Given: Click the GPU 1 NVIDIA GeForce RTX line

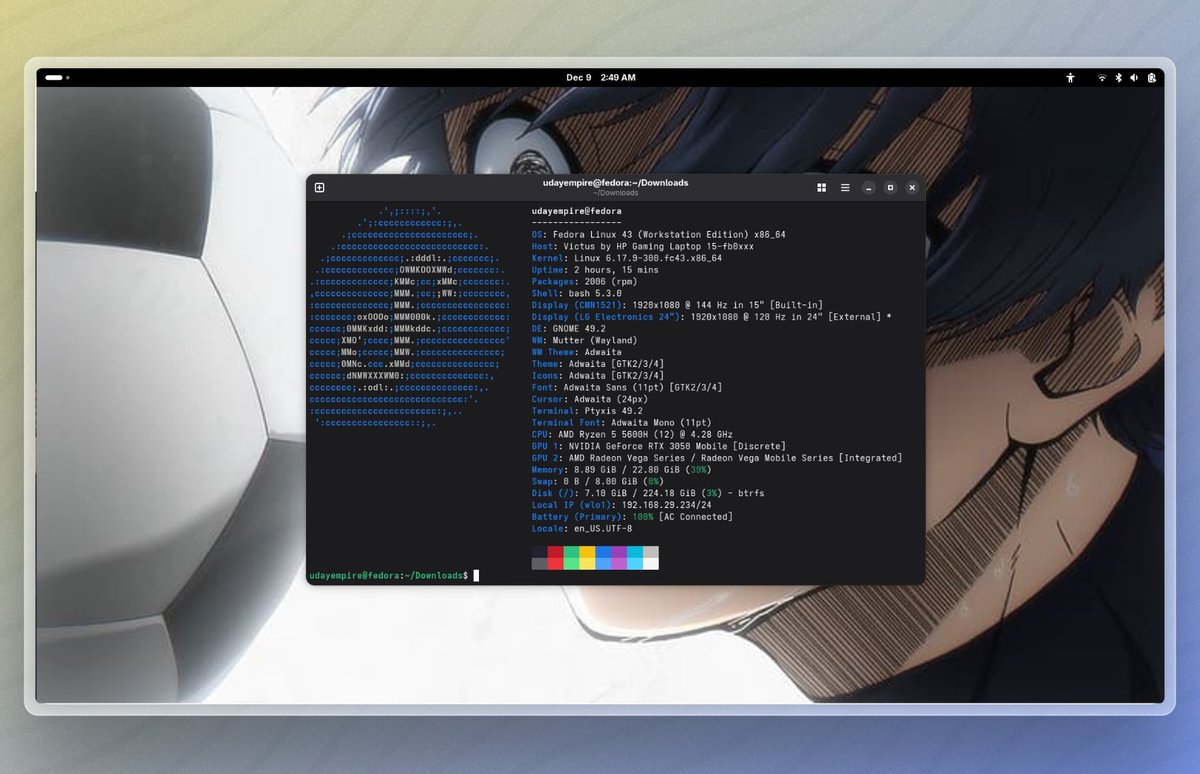Looking at the screenshot, I should point(659,446).
